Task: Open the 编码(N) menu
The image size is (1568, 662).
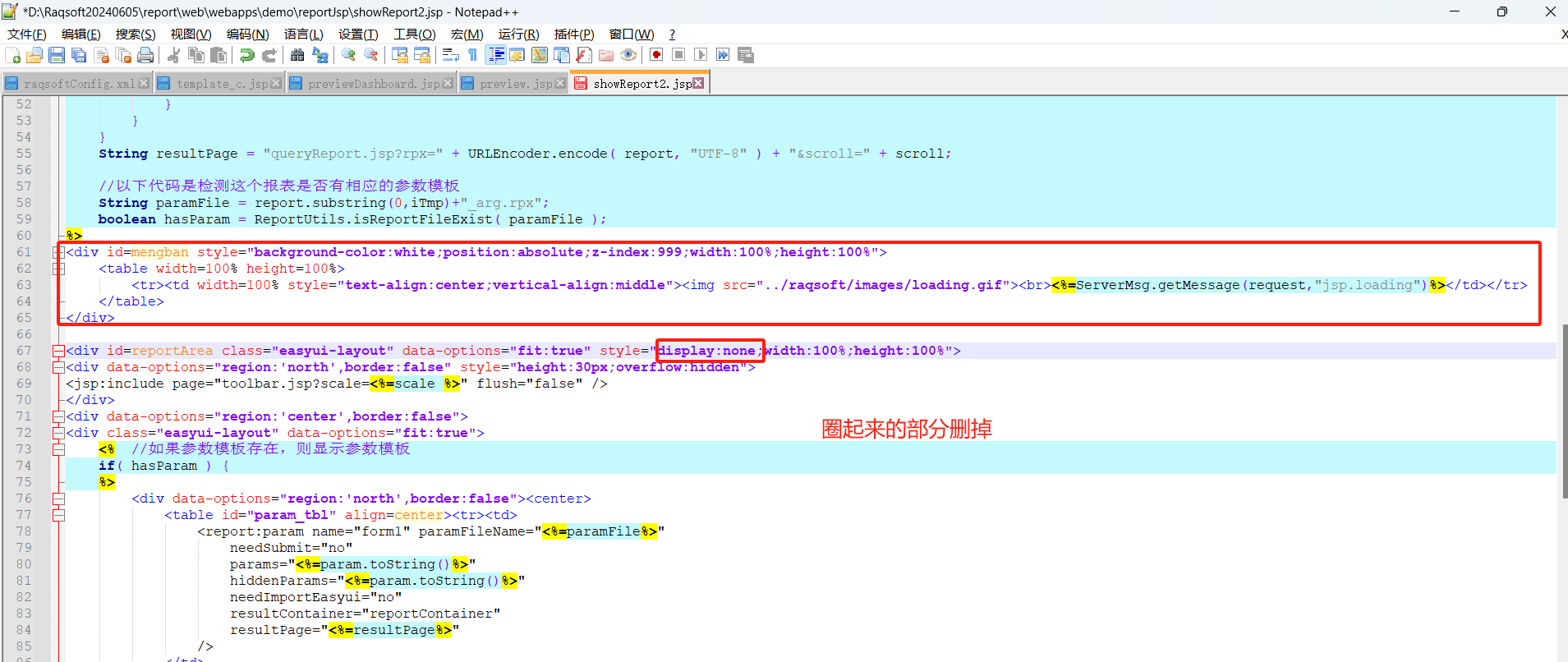Action: click(248, 34)
